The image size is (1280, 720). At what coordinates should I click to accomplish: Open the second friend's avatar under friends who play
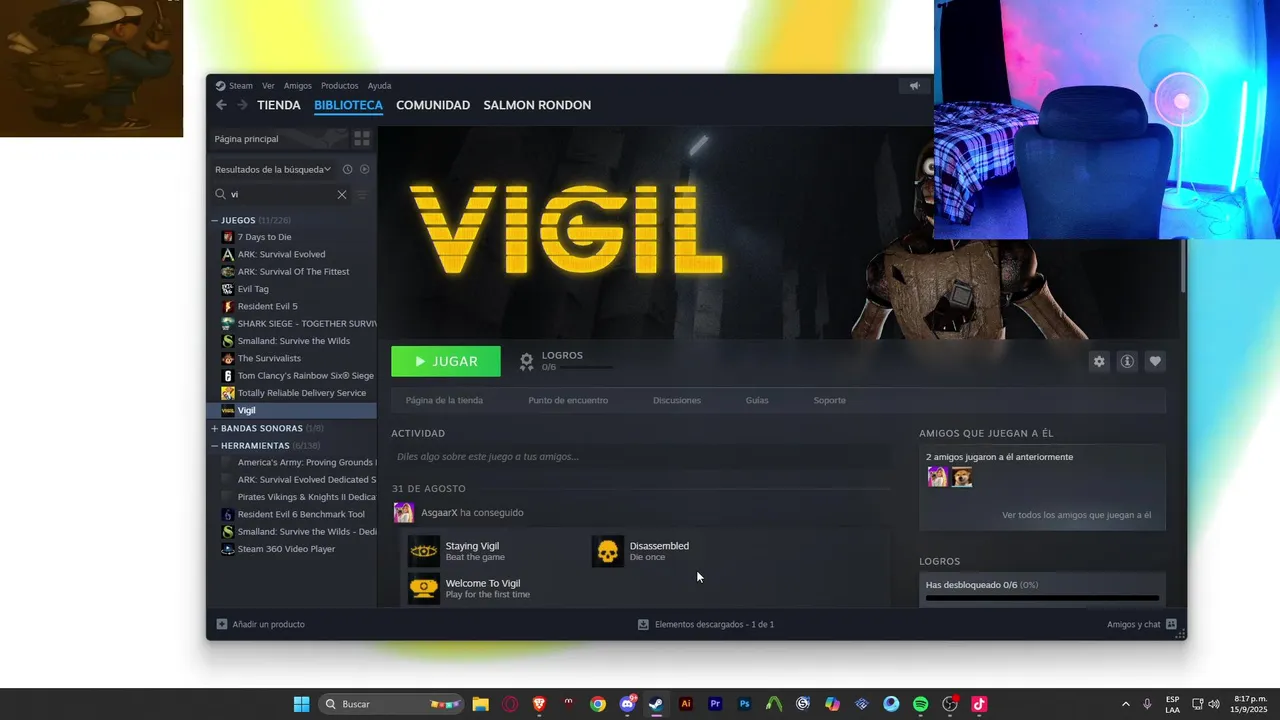click(962, 477)
